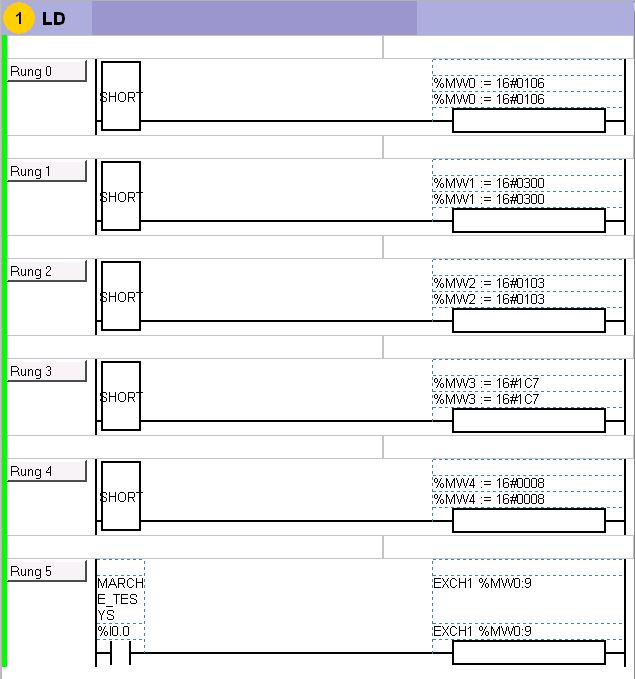The image size is (635, 679).
Task: Click lower text %MW0 := 16#0106
Action: coord(489,99)
